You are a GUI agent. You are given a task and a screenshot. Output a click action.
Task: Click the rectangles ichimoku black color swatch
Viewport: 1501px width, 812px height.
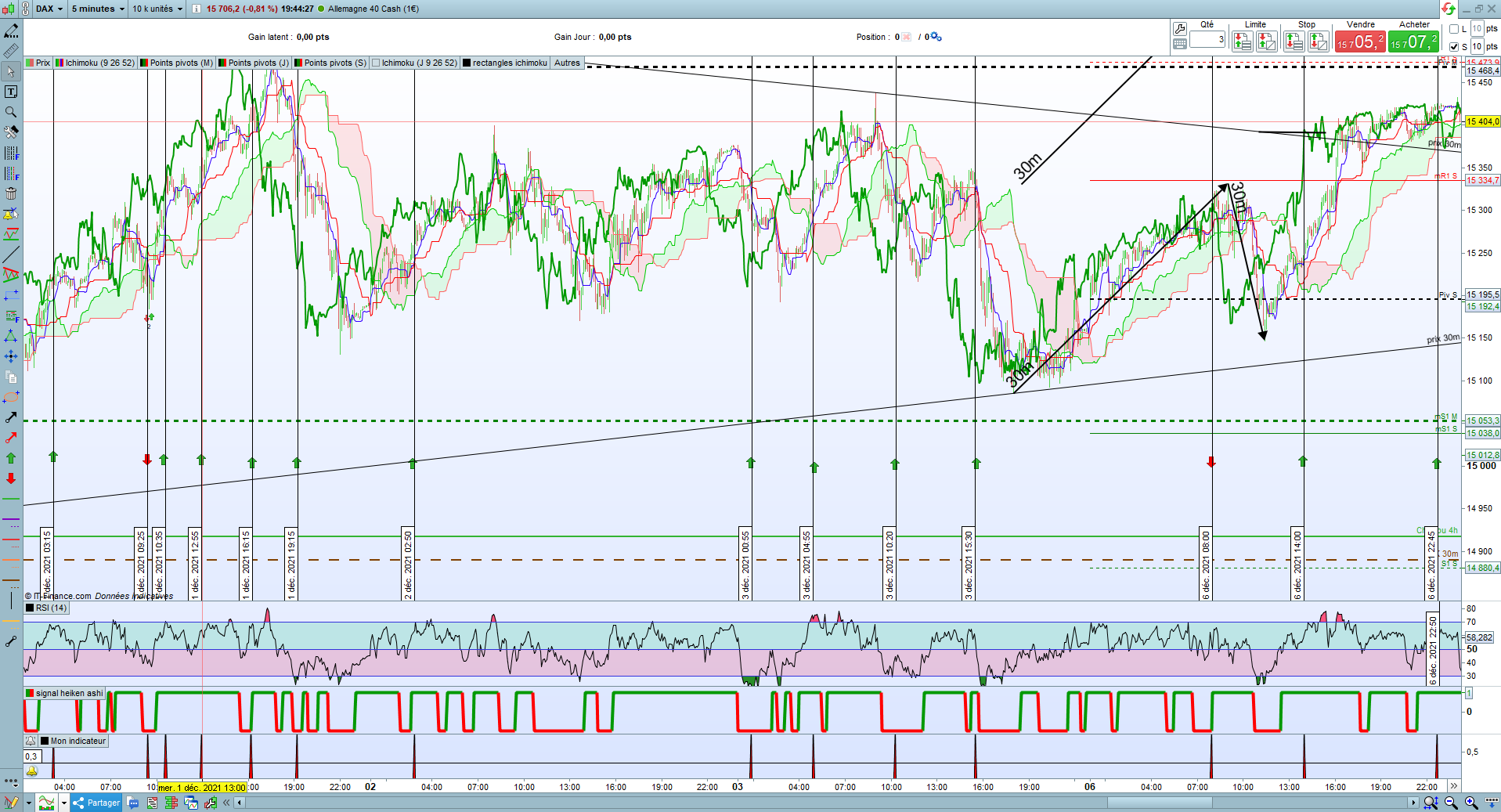tap(467, 63)
